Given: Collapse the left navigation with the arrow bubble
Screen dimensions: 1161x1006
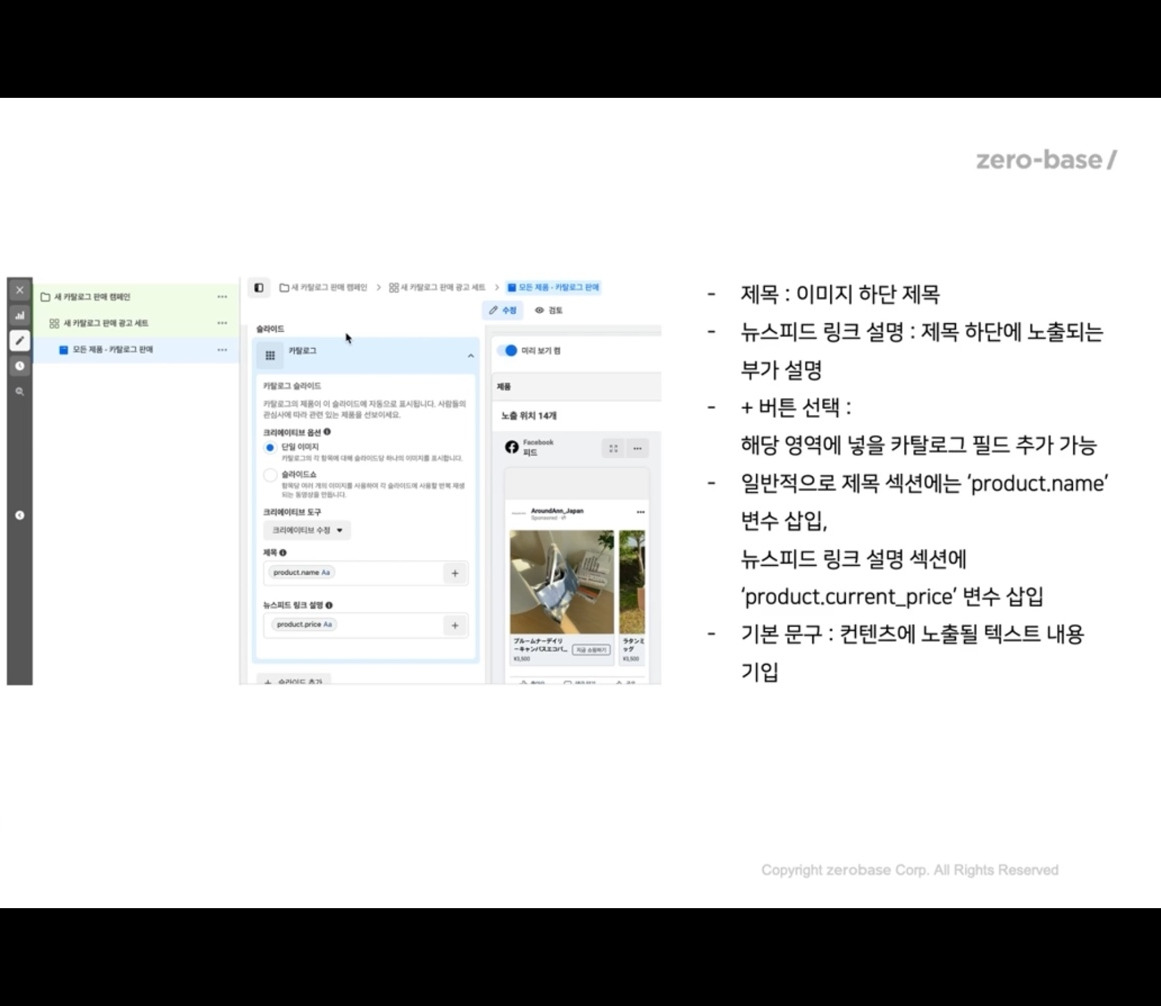Looking at the screenshot, I should 18,516.
